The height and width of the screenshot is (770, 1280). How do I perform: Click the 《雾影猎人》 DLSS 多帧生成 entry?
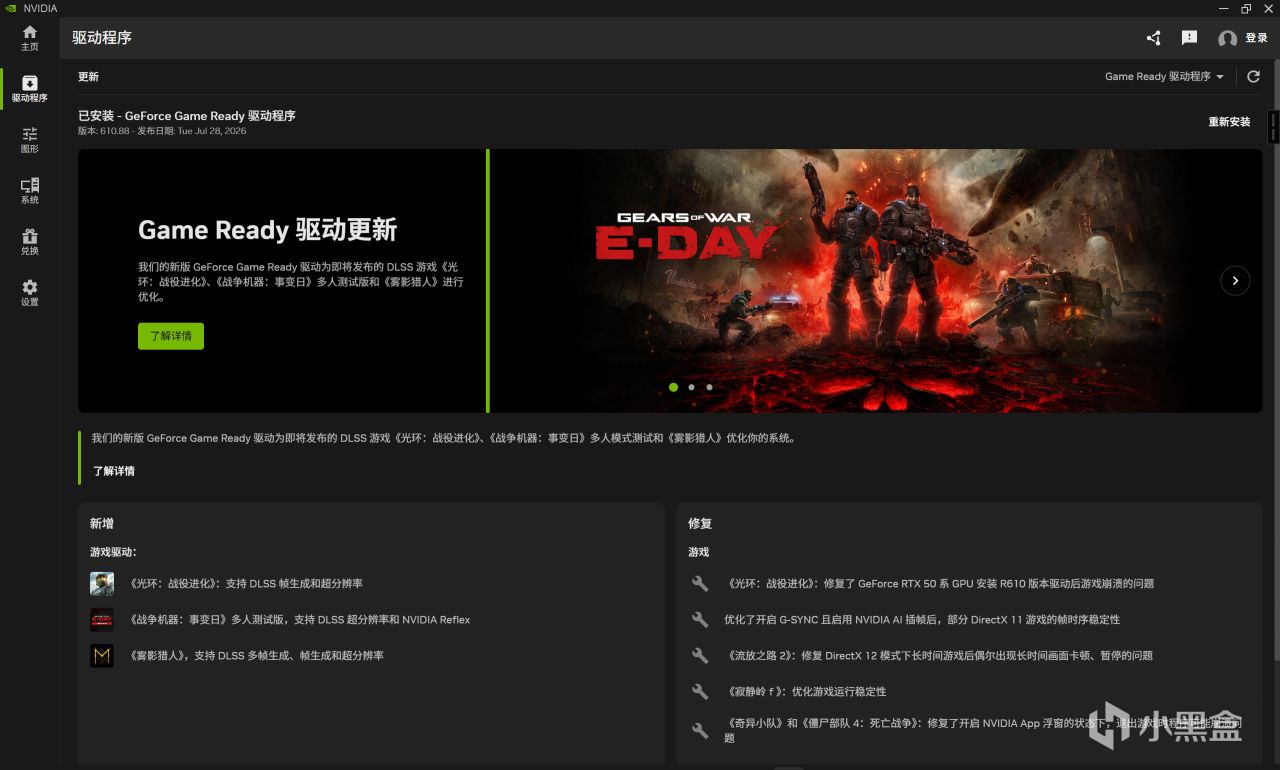[x=255, y=656]
